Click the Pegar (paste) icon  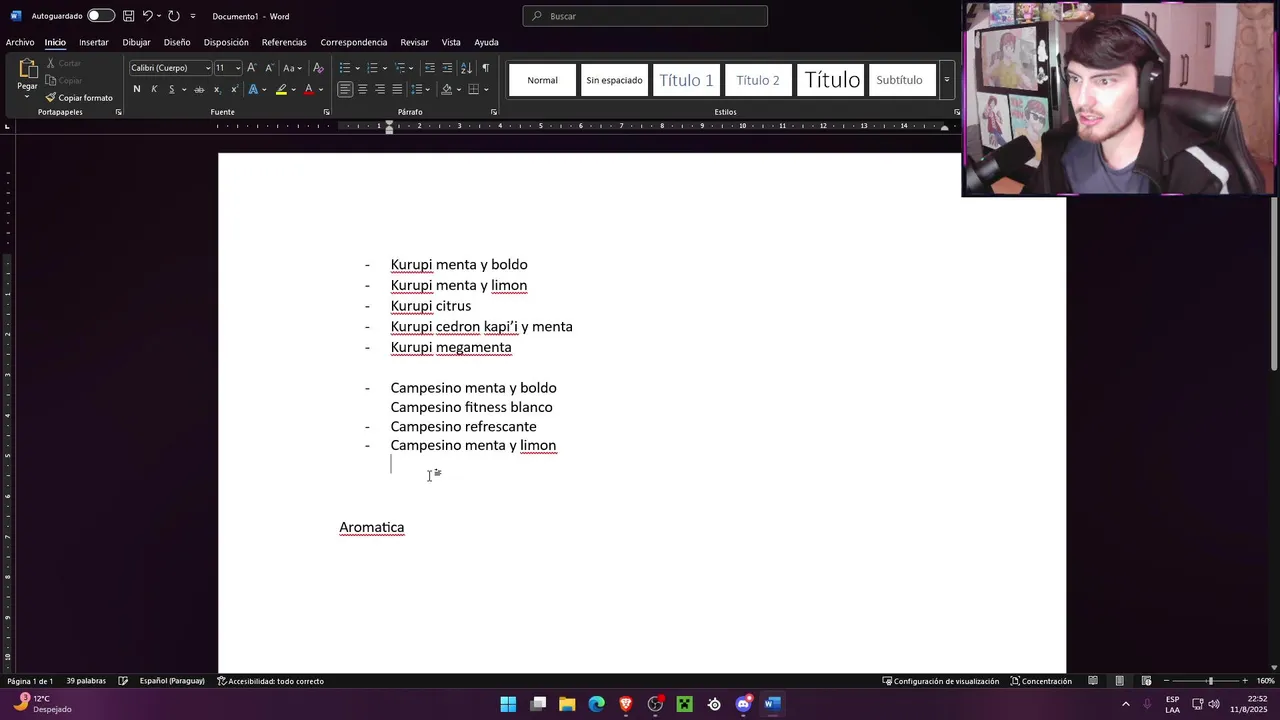click(x=27, y=69)
